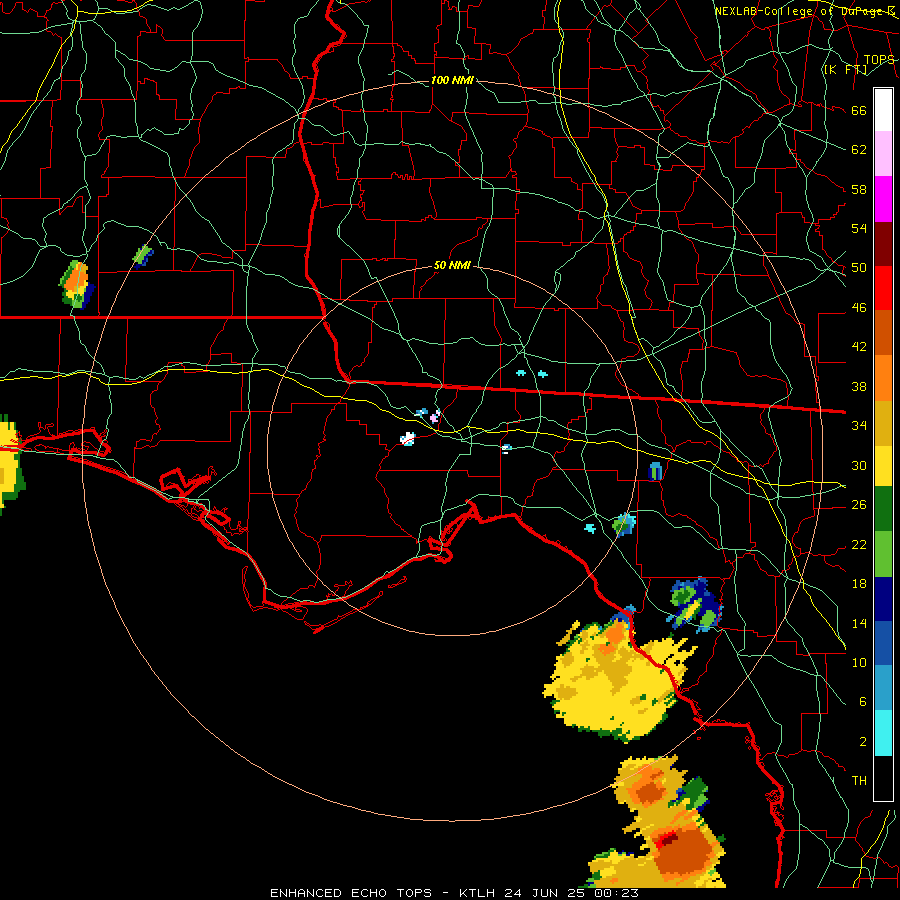Select the gold 38 kft legend swatch

pyautogui.click(x=883, y=422)
